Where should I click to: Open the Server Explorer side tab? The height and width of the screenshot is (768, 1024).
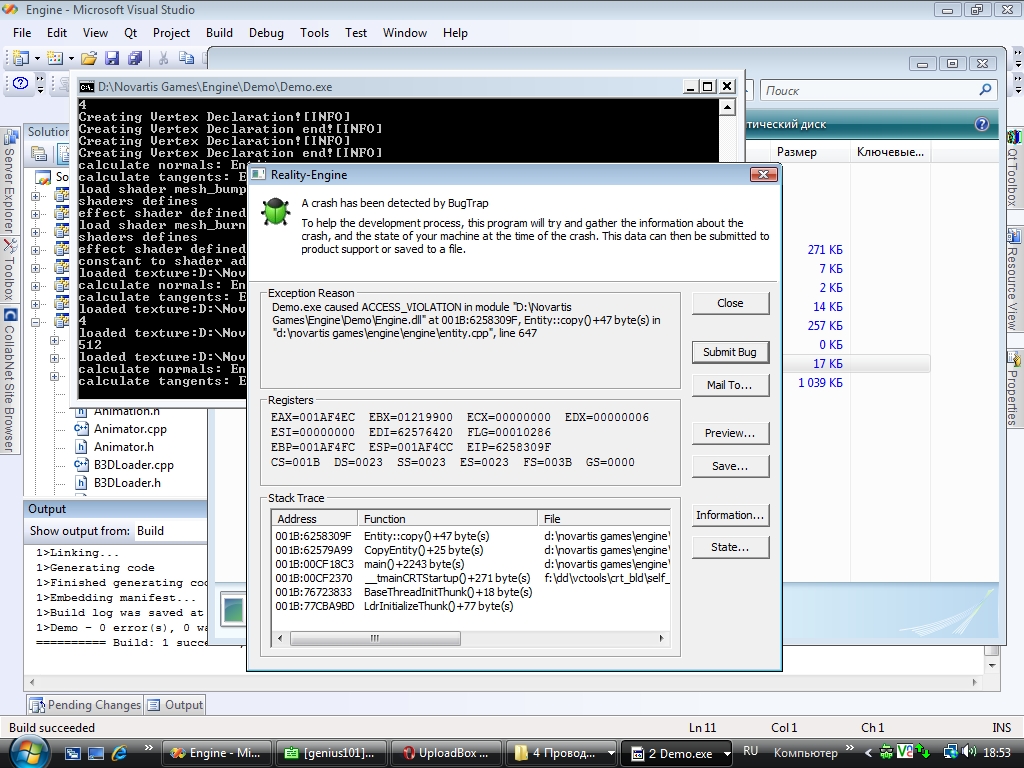(x=10, y=181)
